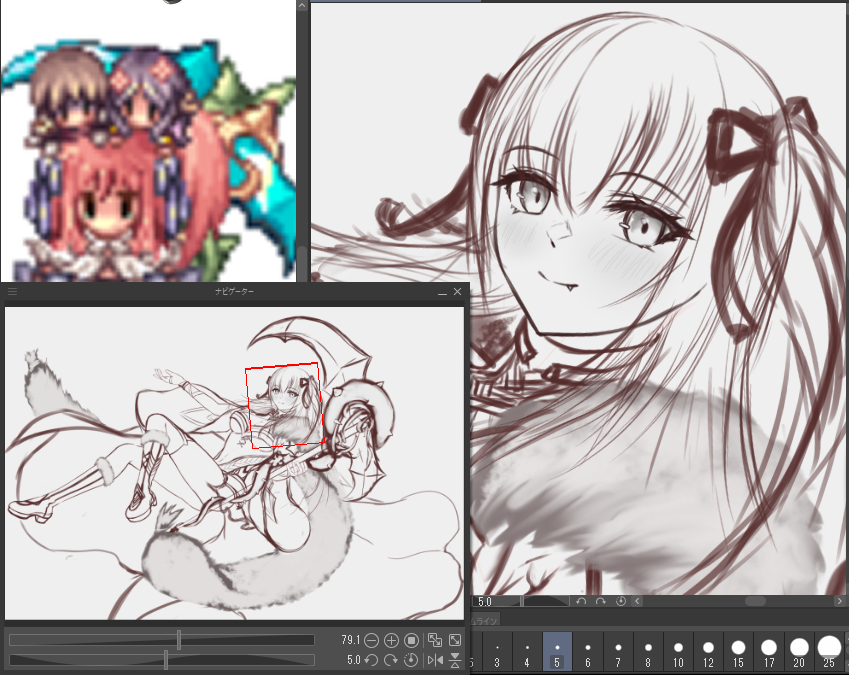The image size is (849, 675).
Task: Click the canvas horizontal scrollbar thumb
Action: [755, 601]
